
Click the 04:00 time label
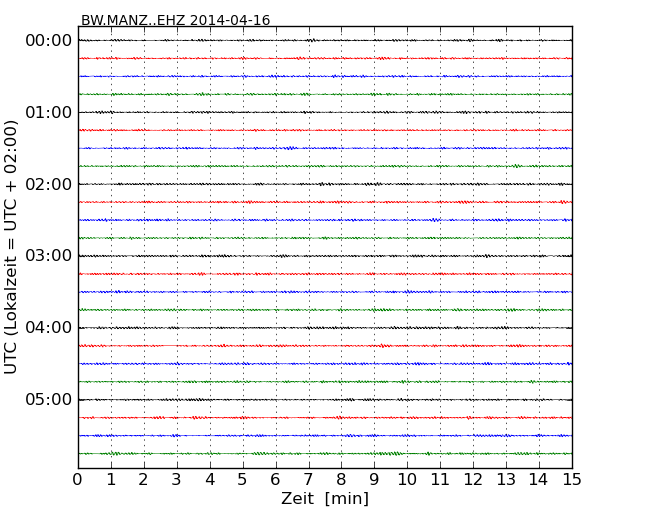click(x=49, y=328)
